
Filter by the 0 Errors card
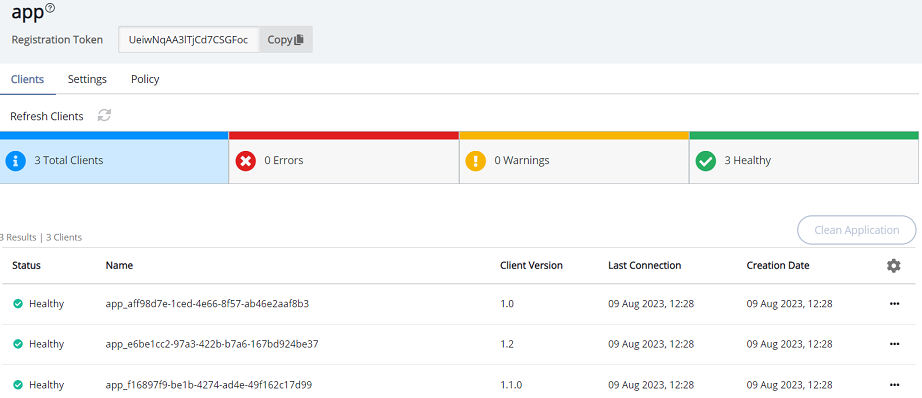pyautogui.click(x=343, y=158)
